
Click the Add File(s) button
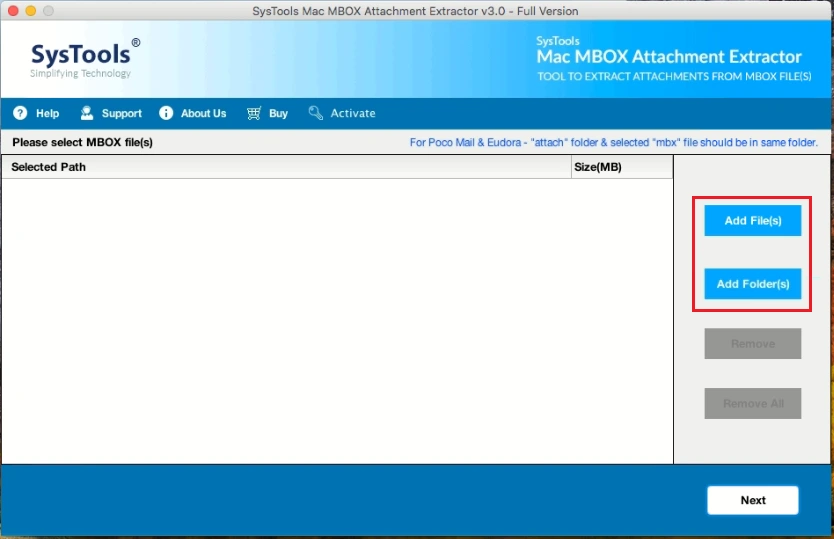tap(753, 220)
